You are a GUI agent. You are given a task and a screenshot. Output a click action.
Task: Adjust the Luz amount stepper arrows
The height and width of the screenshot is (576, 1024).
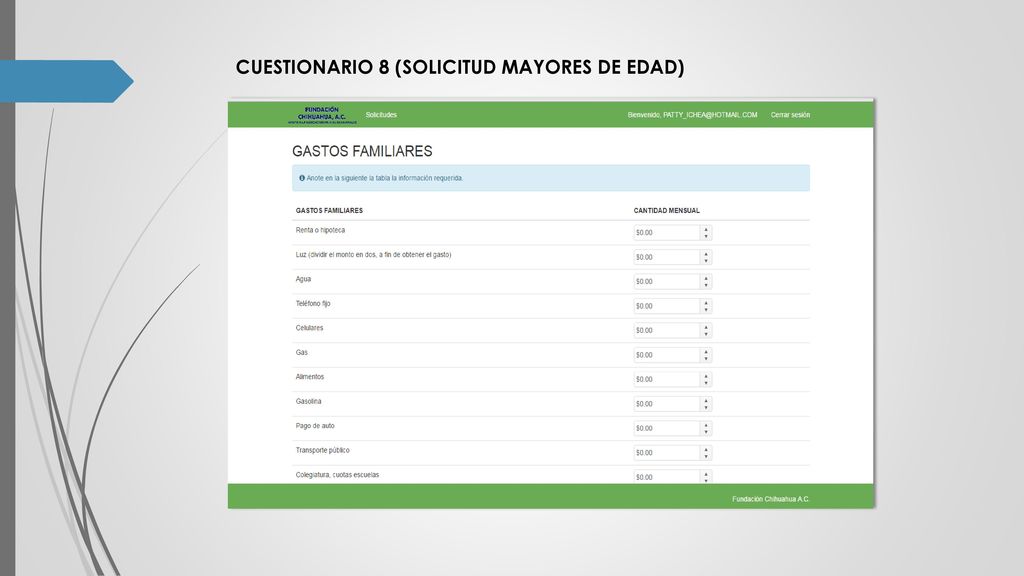coord(706,257)
